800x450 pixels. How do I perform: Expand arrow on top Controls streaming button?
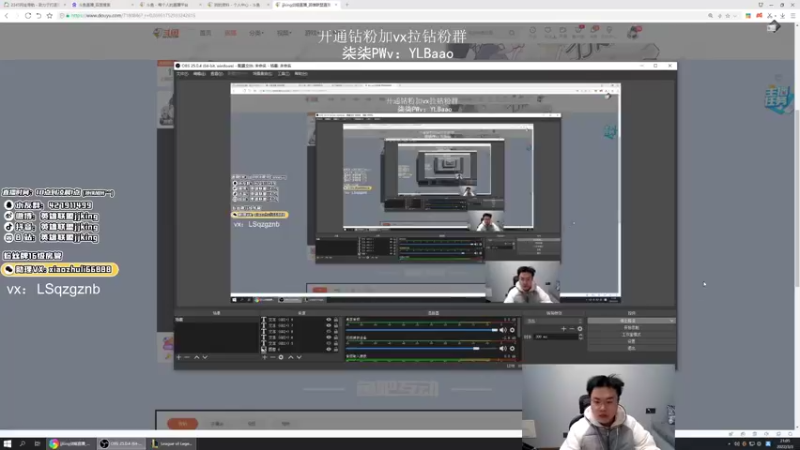671,321
